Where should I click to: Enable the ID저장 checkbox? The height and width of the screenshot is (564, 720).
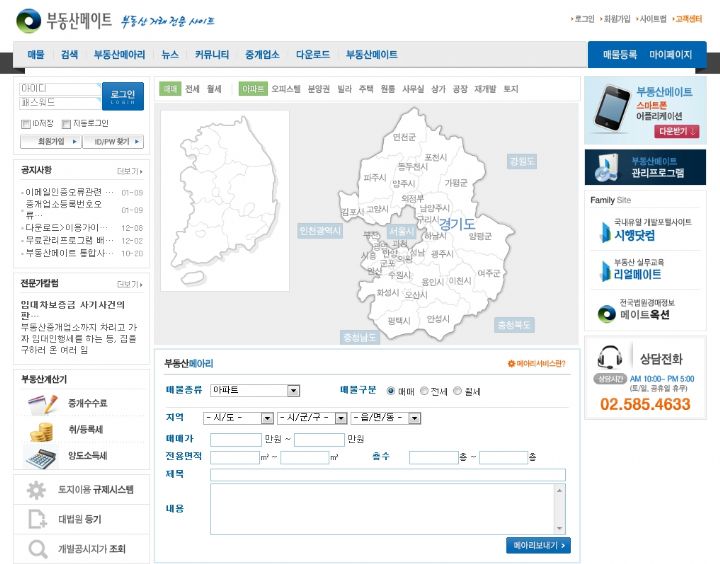pos(25,124)
